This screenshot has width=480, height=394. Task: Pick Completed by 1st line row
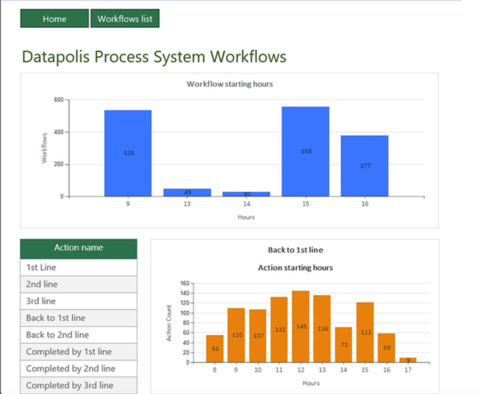click(x=79, y=352)
